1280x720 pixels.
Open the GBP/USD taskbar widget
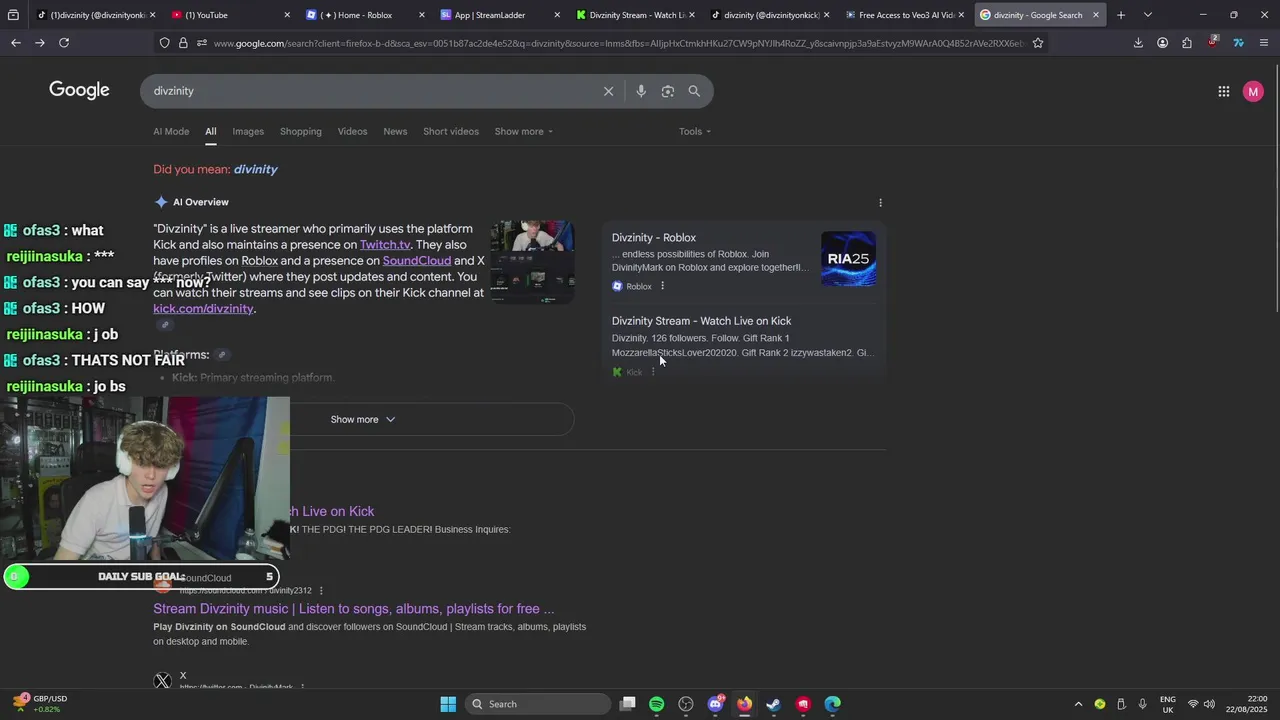coord(40,704)
